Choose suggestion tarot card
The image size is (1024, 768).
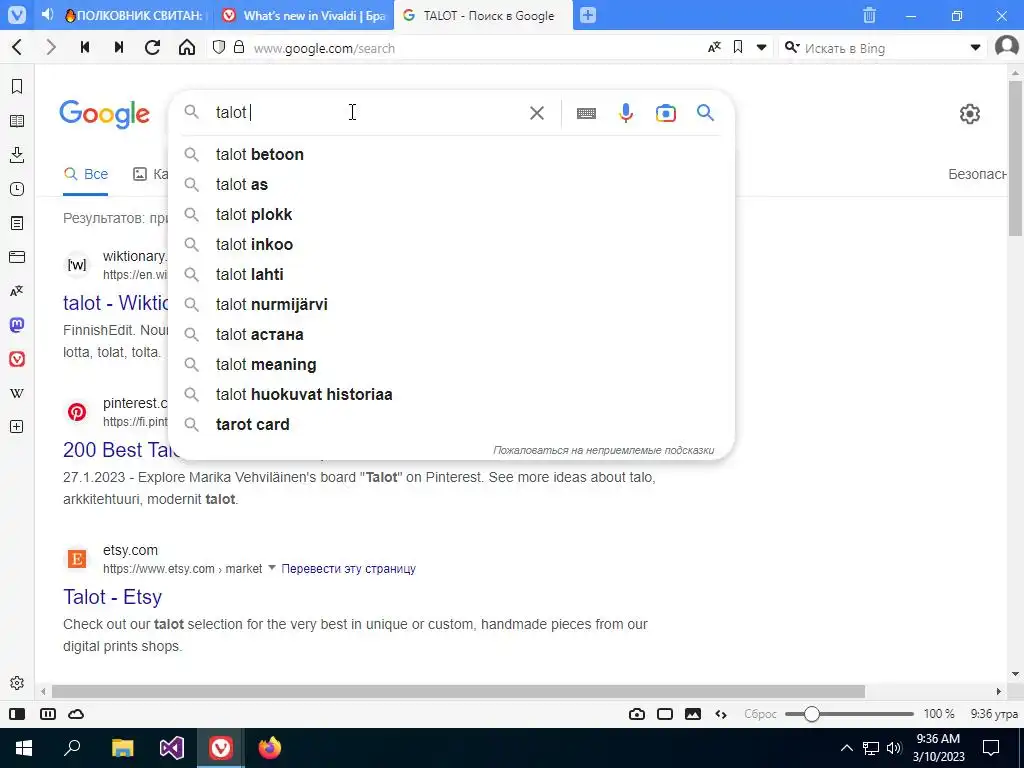coord(451,424)
